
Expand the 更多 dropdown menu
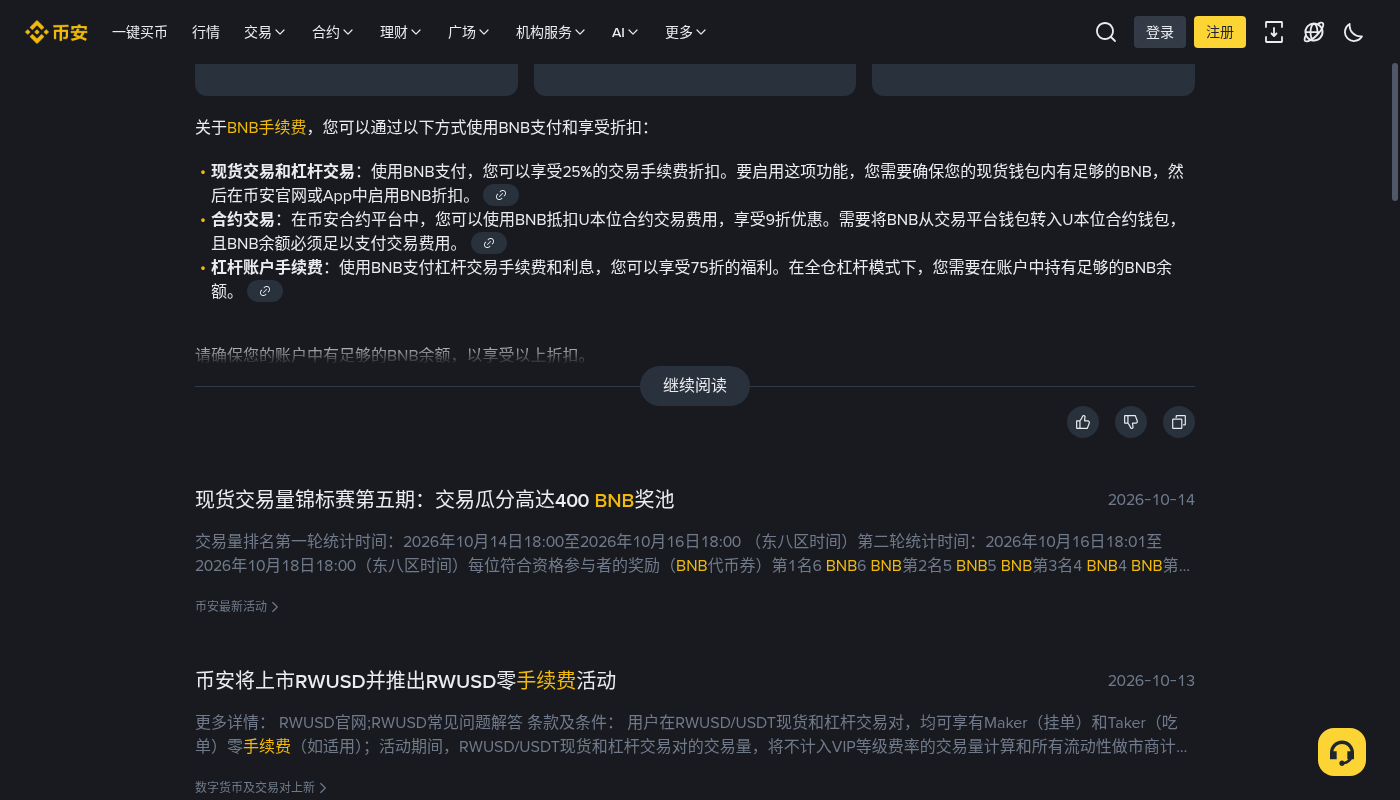[x=686, y=32]
